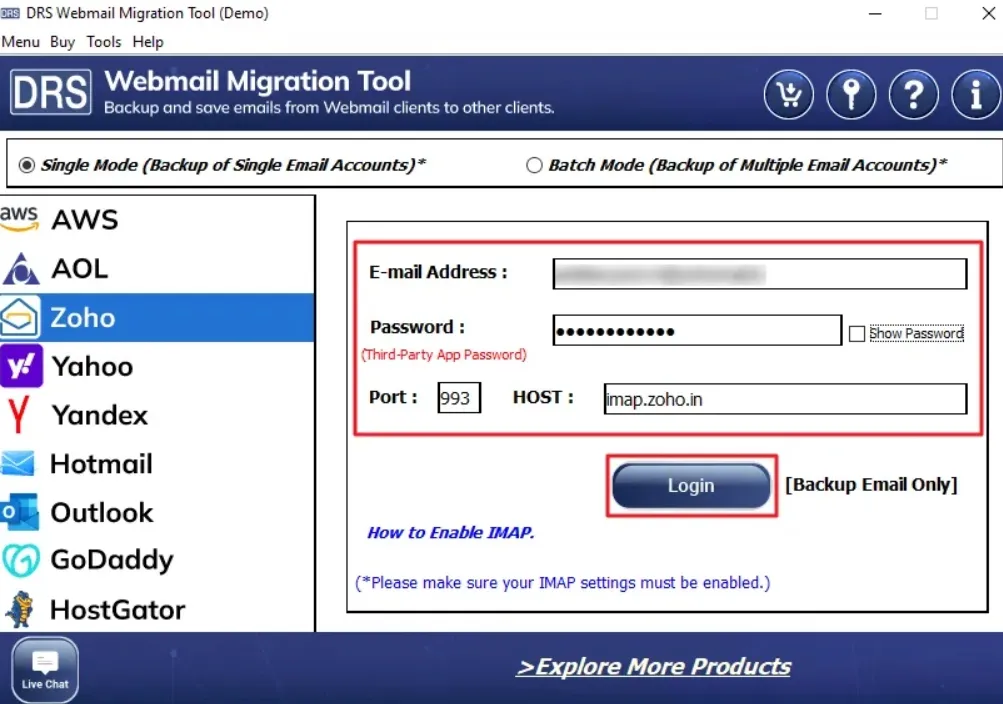The width and height of the screenshot is (1003, 704).
Task: Enable Single Mode radio button
Action: click(27, 165)
